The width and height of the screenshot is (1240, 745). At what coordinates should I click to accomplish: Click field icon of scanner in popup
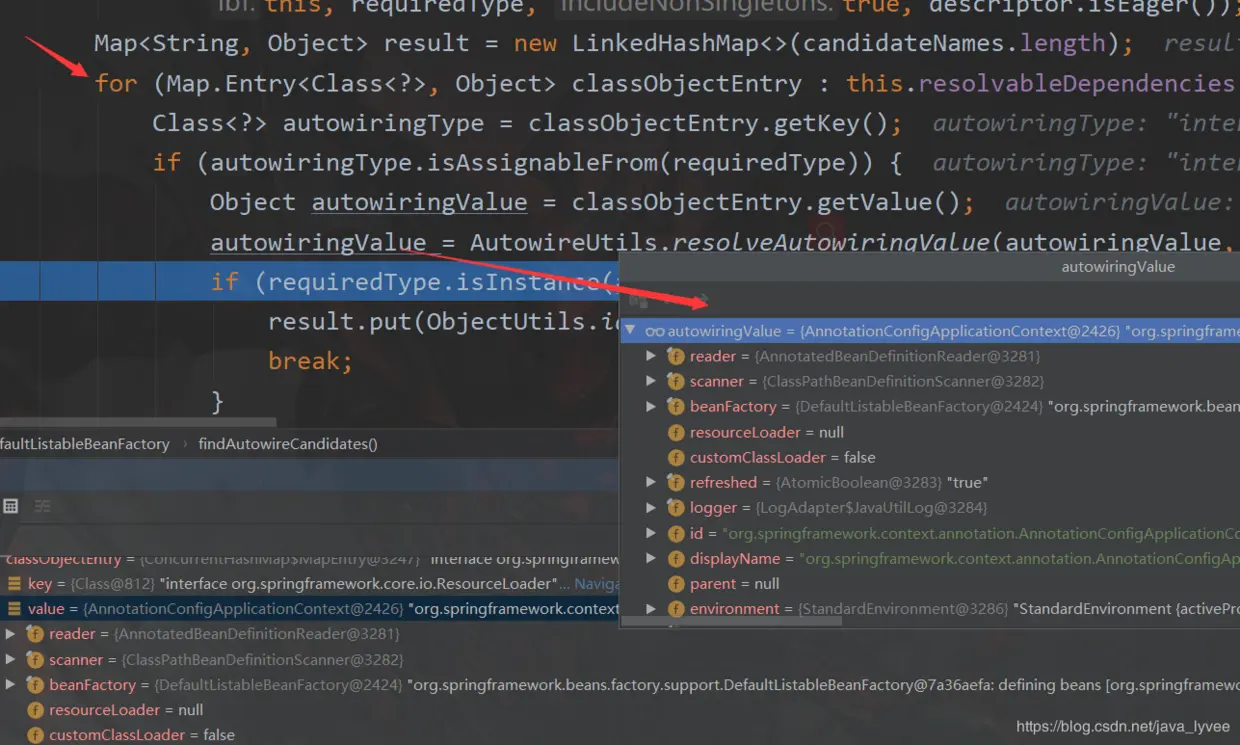pos(676,381)
